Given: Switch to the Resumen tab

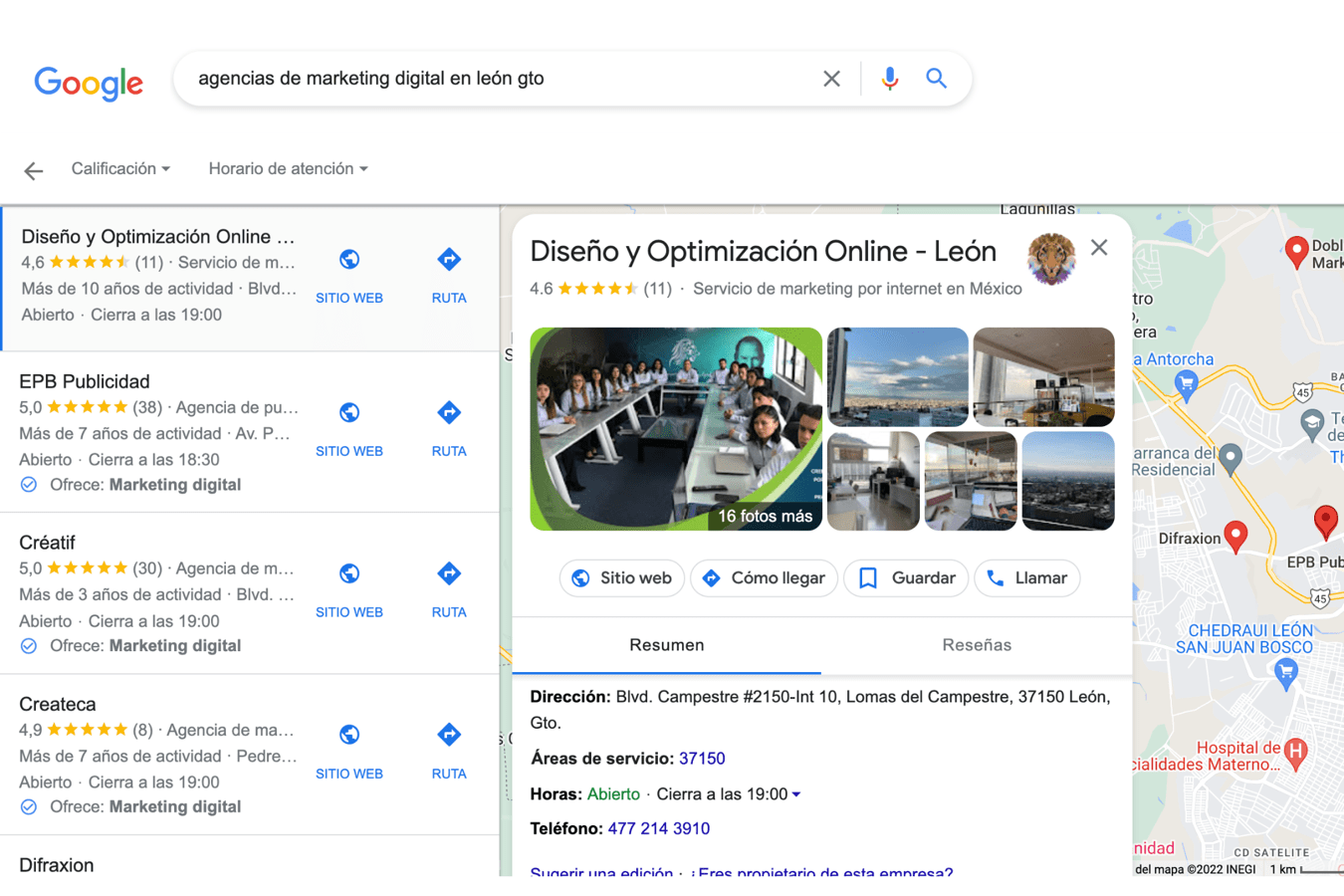Looking at the screenshot, I should 666,645.
